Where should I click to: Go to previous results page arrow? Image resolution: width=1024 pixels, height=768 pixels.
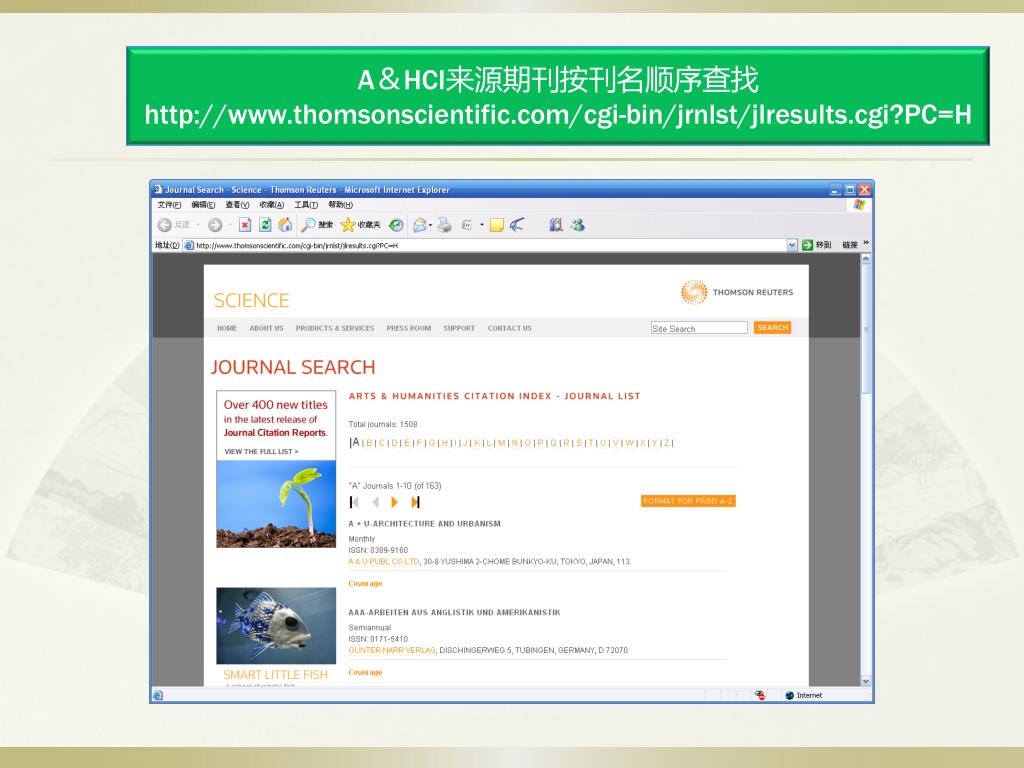pyautogui.click(x=375, y=502)
